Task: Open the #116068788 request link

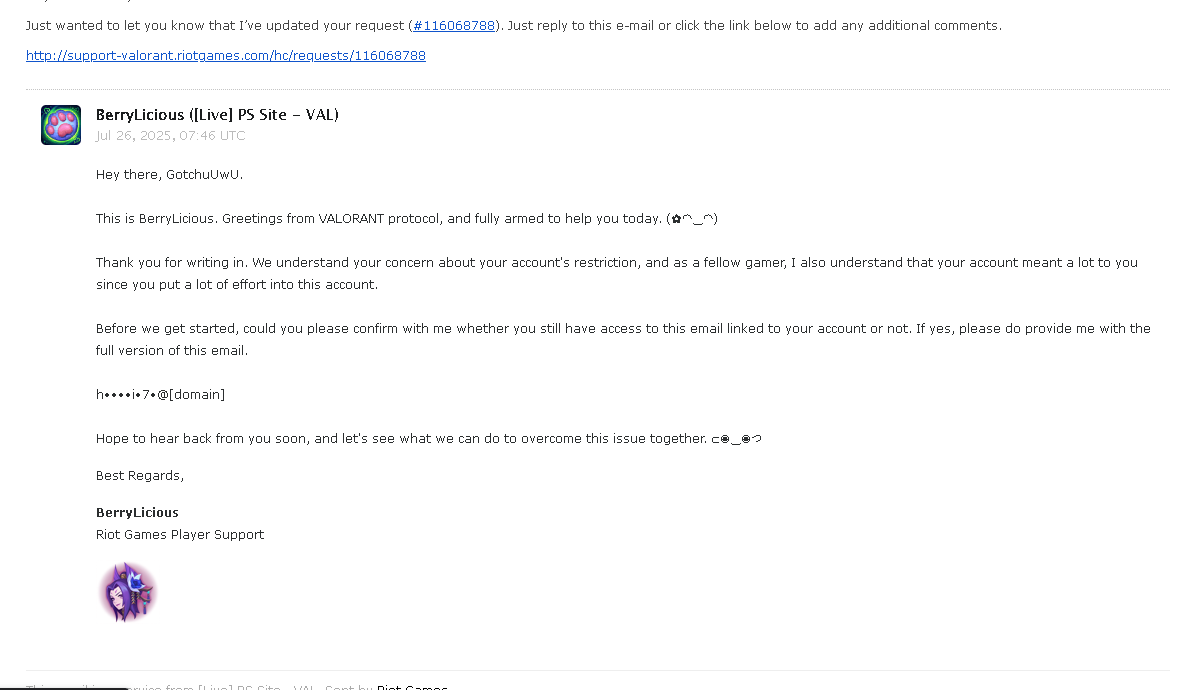Action: [x=454, y=26]
